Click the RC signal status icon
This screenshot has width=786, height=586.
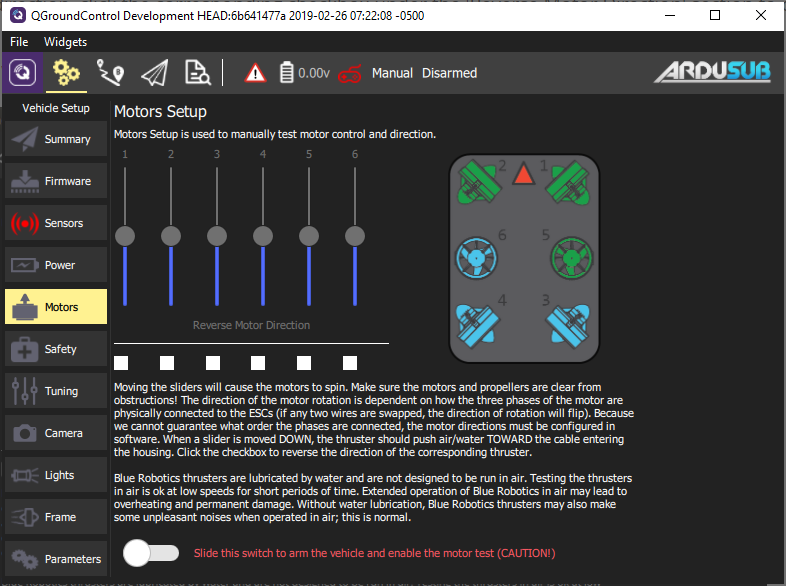349,73
